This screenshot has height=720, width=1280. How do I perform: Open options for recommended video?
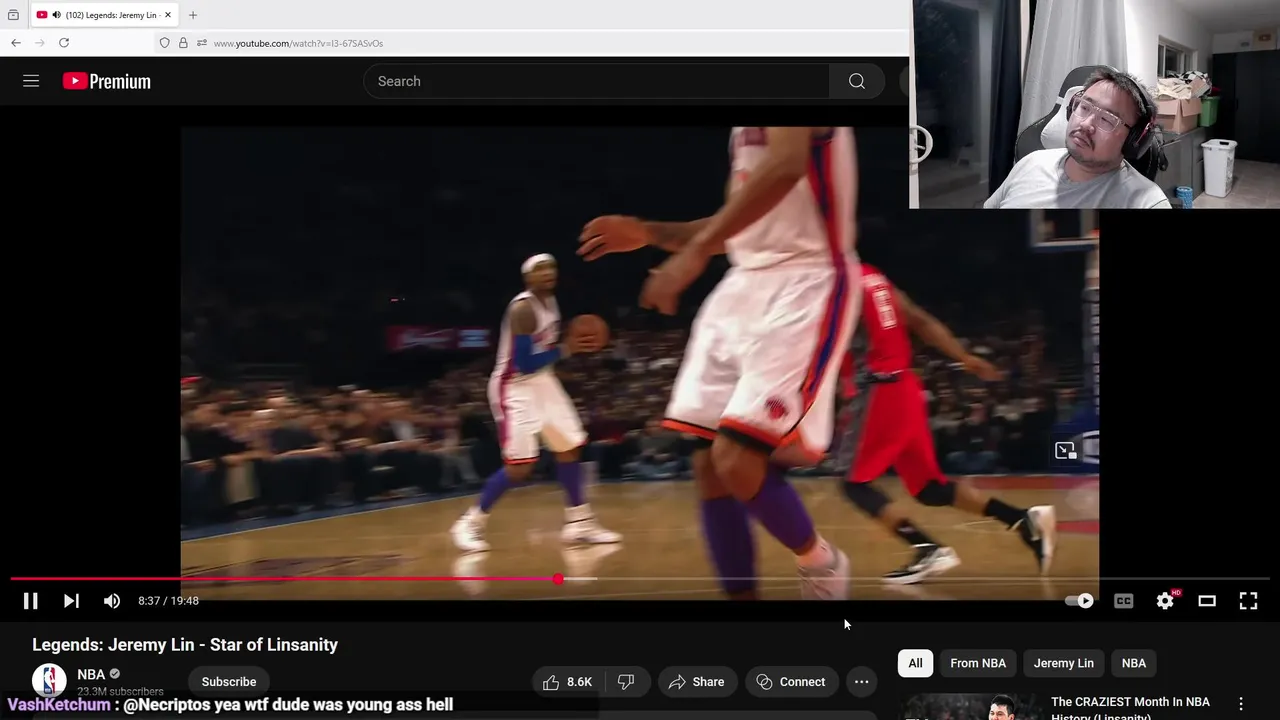pyautogui.click(x=1241, y=704)
